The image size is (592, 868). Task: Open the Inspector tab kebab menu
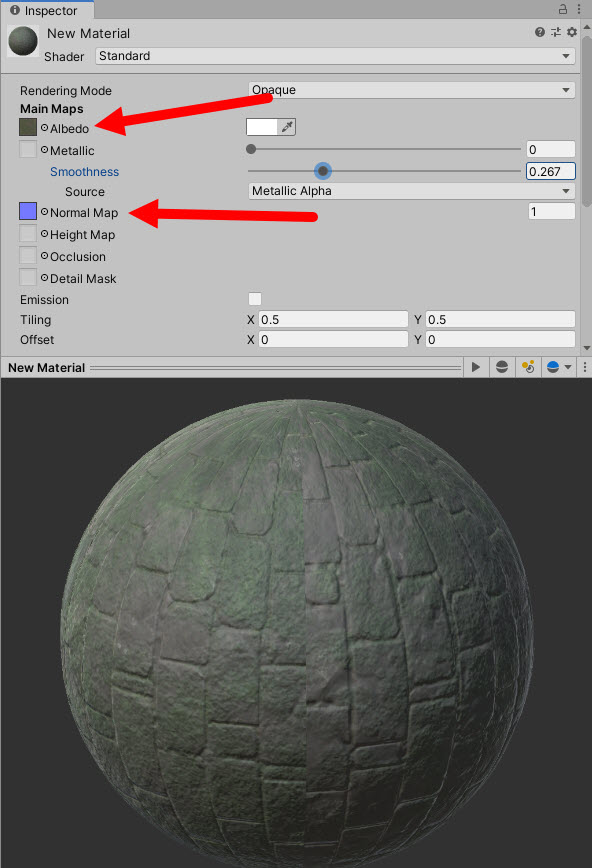click(x=579, y=9)
